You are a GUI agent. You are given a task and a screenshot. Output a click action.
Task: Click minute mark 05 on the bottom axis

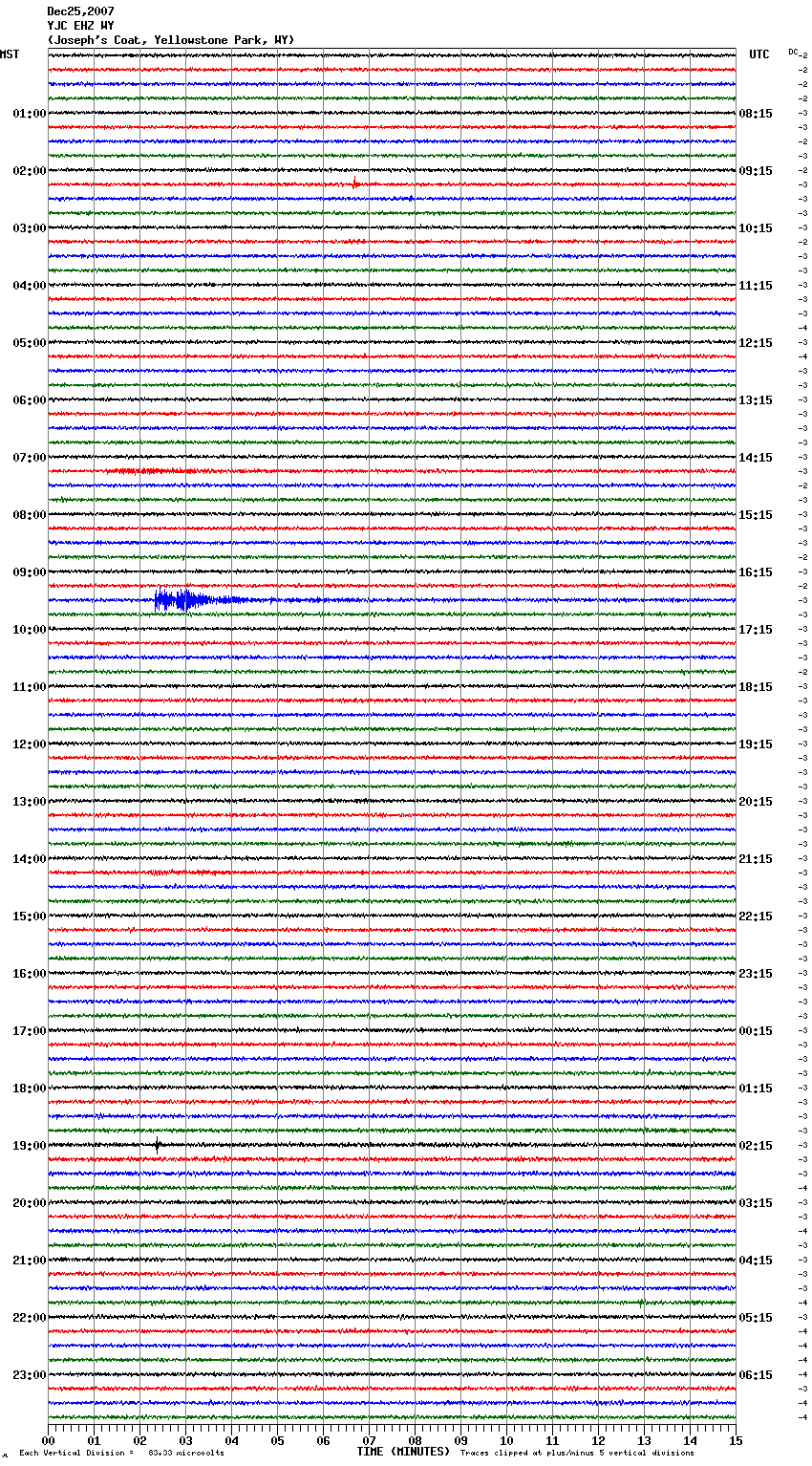(x=277, y=1440)
